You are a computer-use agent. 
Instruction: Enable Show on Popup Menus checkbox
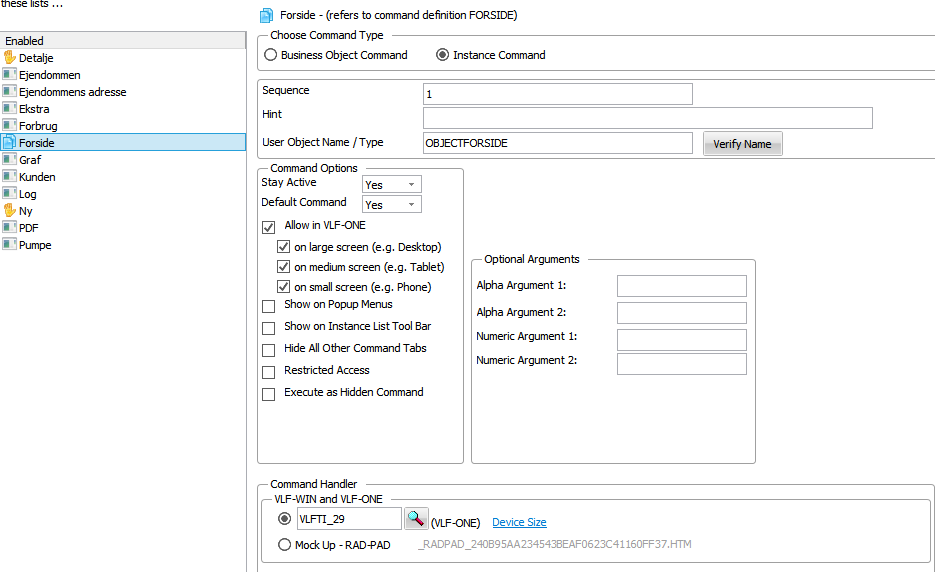(x=268, y=306)
